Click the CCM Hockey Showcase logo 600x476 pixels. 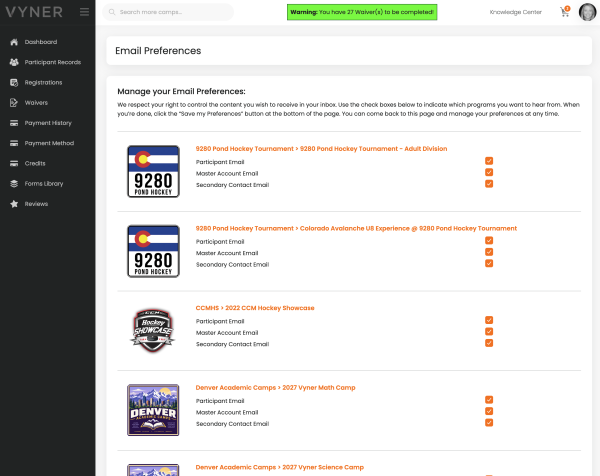[x=153, y=331]
